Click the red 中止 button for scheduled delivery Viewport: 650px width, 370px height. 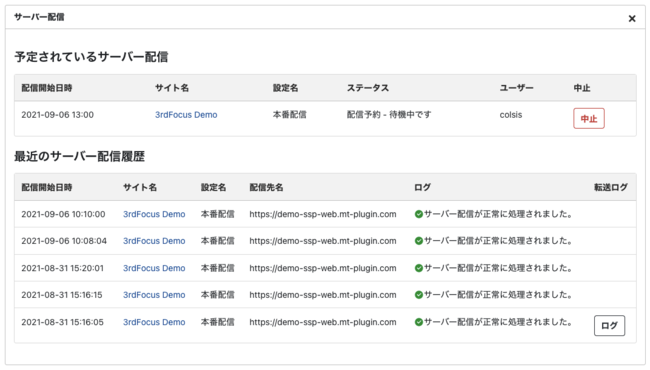pos(589,118)
